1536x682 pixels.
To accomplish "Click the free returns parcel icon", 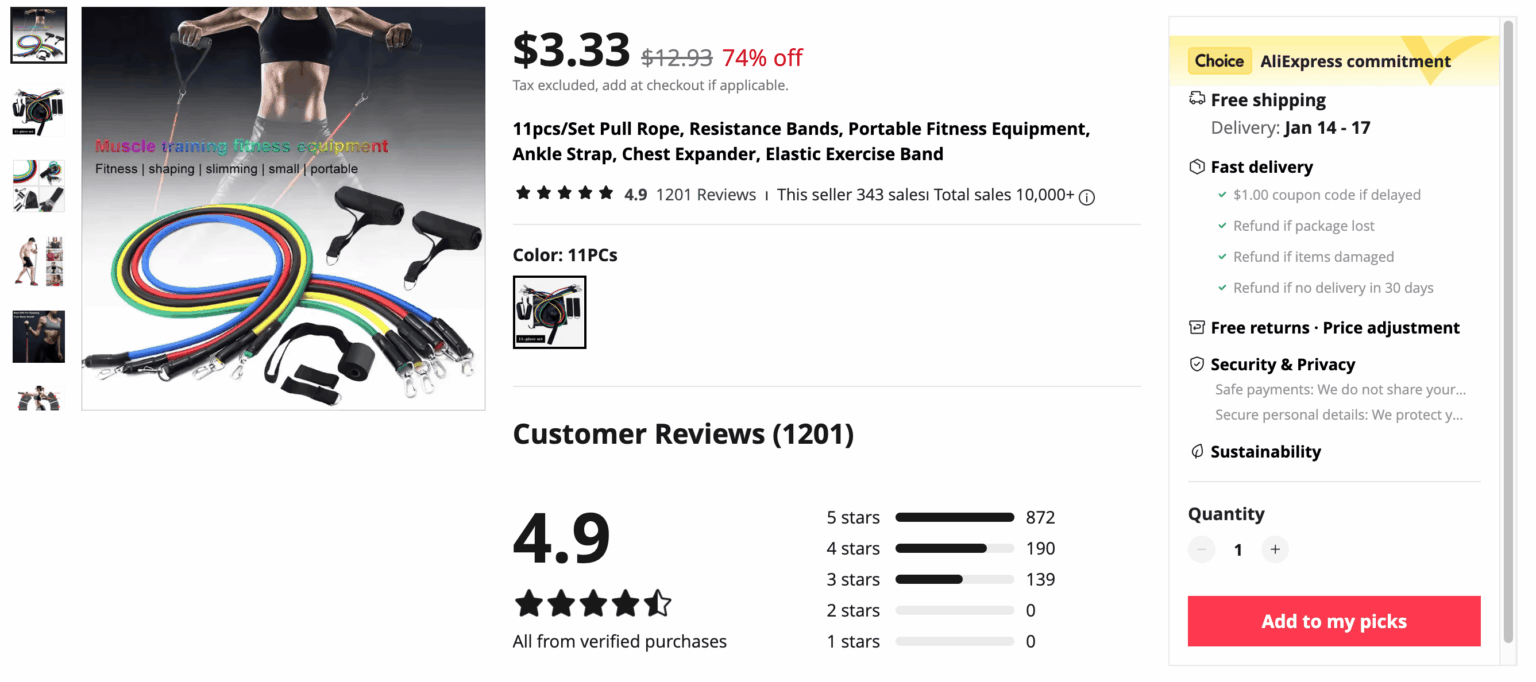I will point(1197,327).
